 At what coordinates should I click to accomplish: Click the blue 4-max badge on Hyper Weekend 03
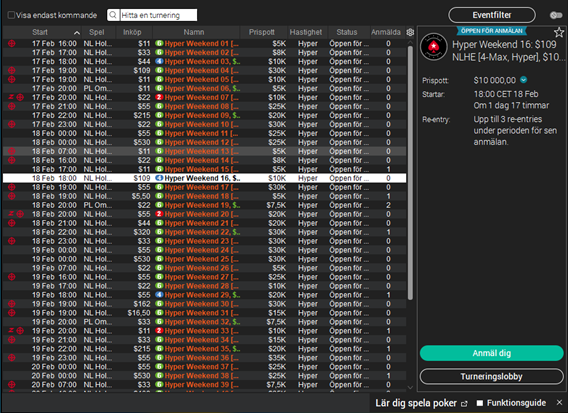click(159, 62)
